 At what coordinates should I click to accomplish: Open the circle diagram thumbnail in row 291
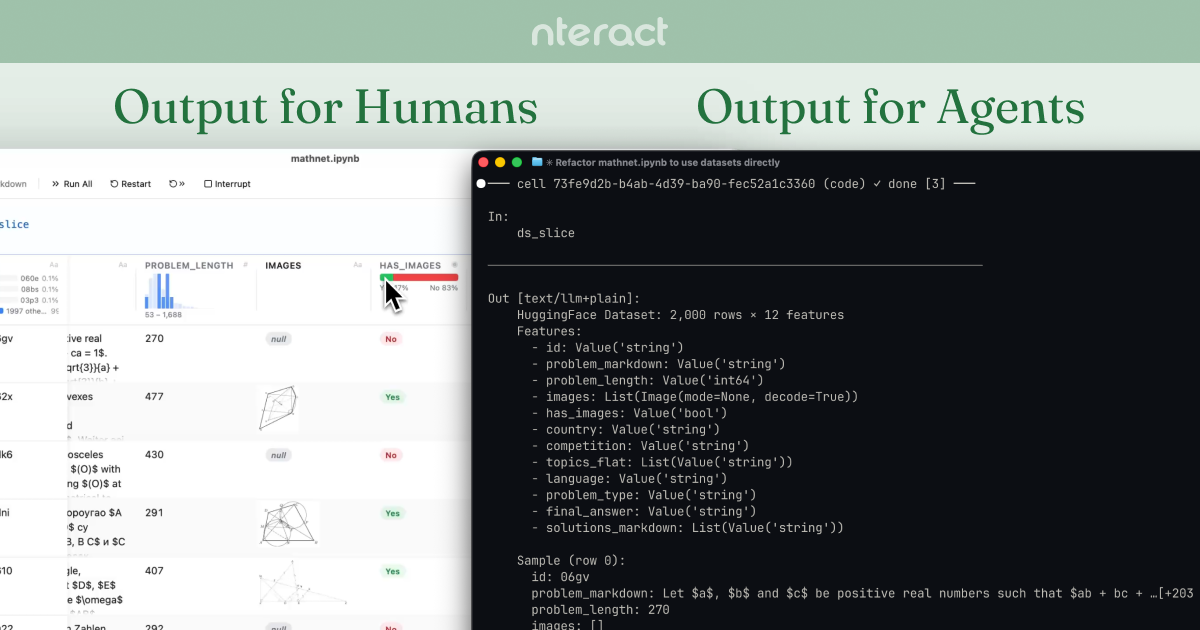click(x=288, y=523)
